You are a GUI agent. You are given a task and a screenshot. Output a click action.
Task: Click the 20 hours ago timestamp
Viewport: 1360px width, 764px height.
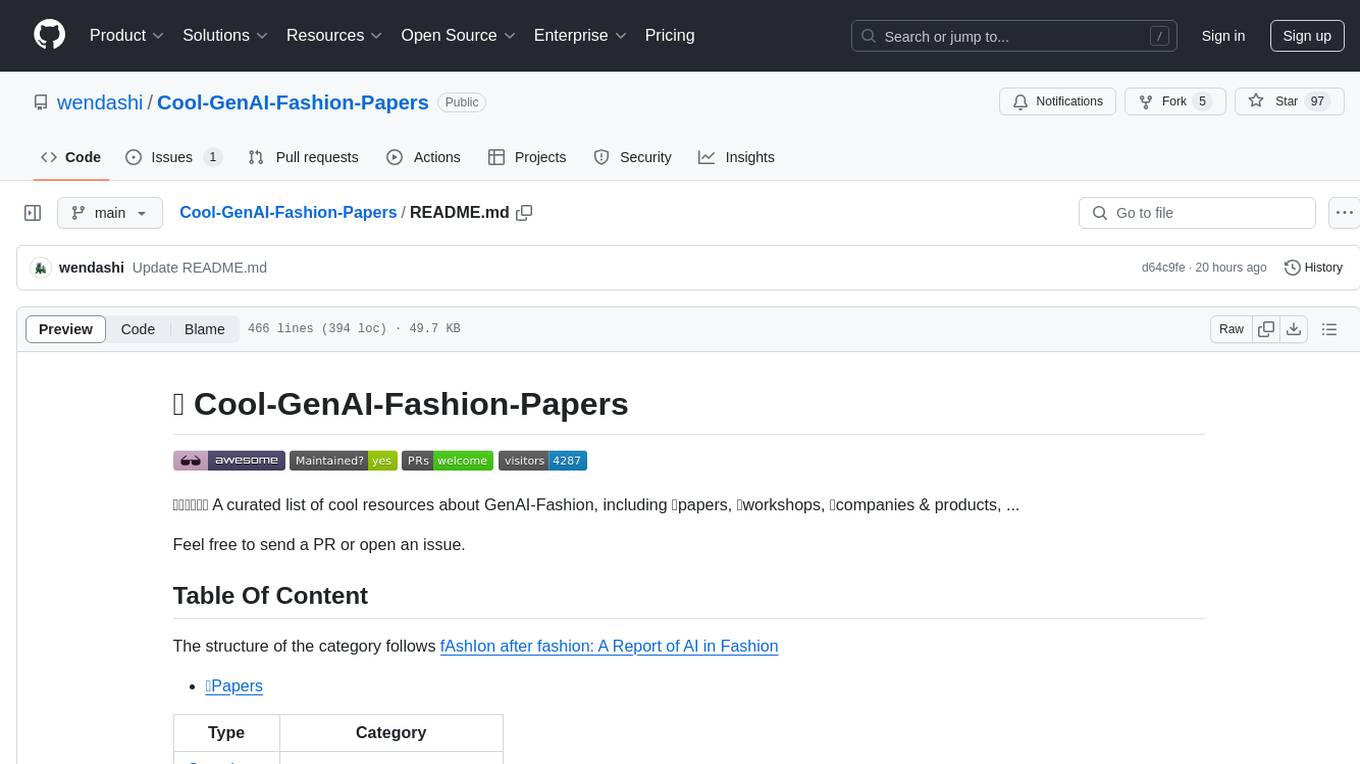(1230, 268)
